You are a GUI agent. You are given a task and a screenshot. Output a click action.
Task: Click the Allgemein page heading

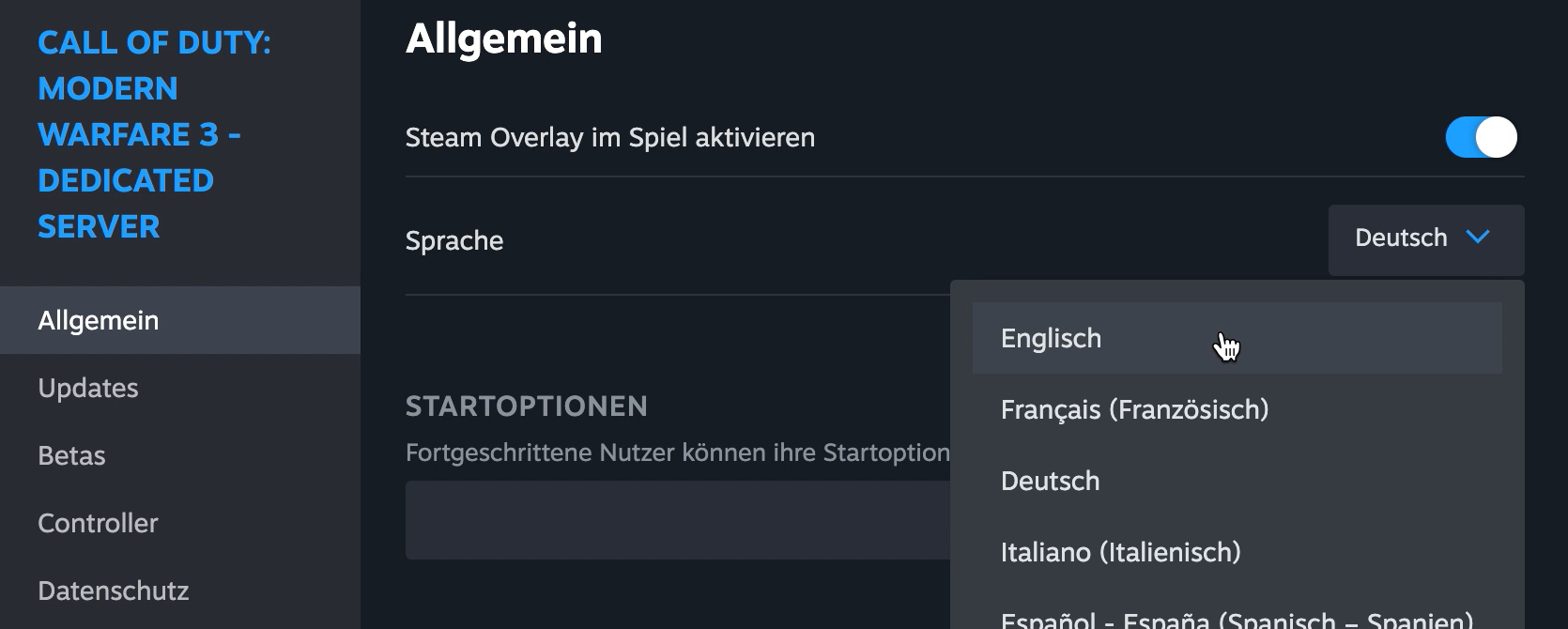pos(503,39)
